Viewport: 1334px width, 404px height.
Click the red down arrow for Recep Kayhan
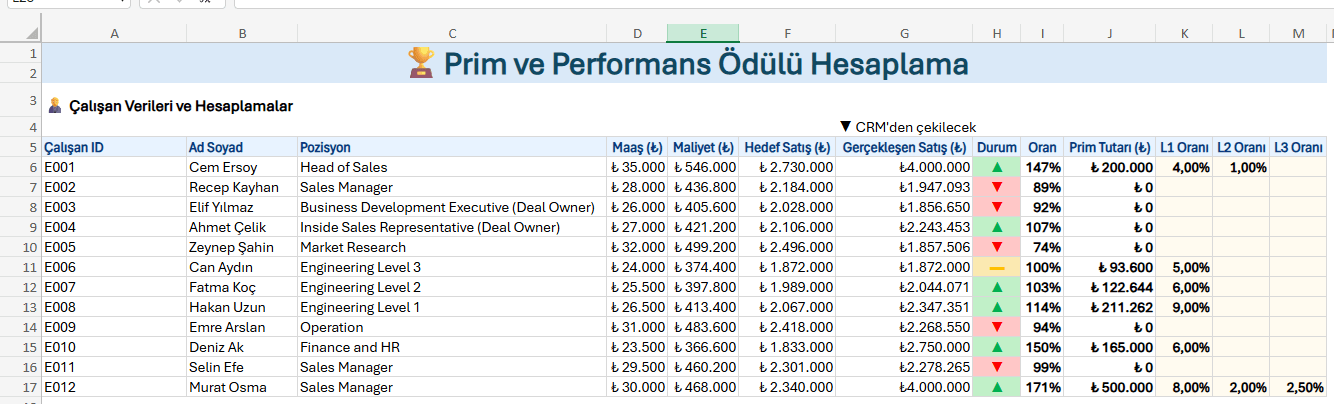point(996,187)
